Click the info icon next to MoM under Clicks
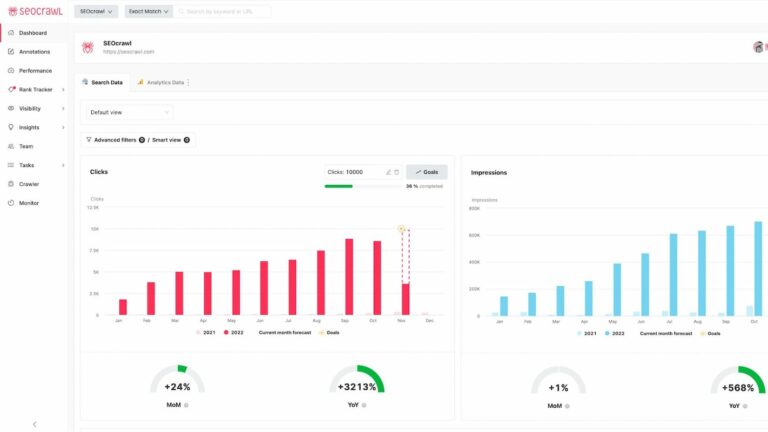 (186, 405)
